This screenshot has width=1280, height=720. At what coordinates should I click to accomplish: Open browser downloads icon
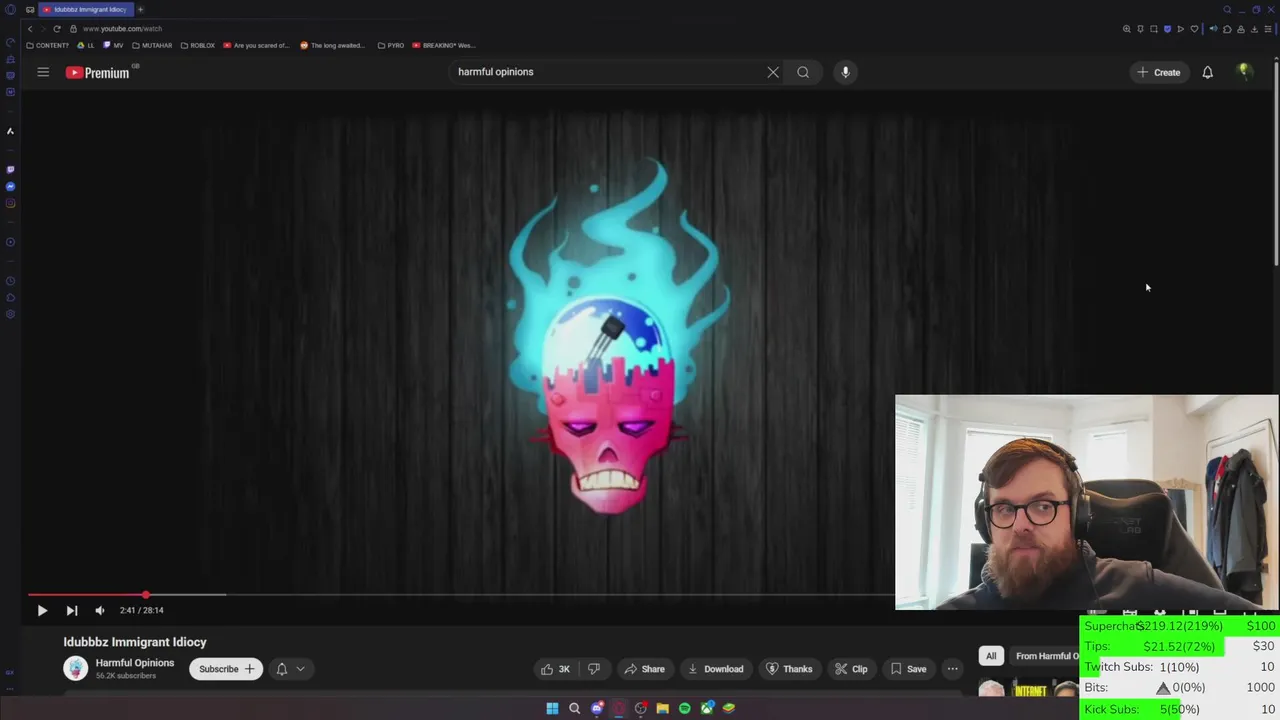pos(1254,29)
